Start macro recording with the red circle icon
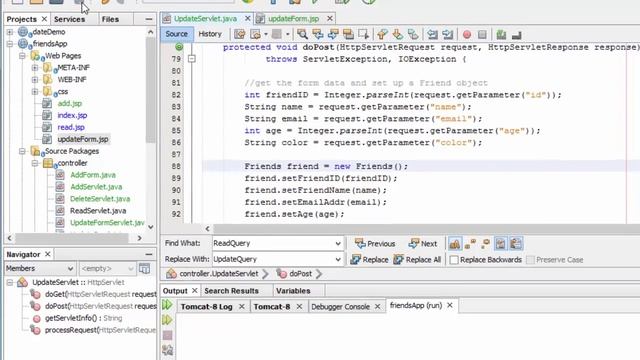This screenshot has height=360, width=640. tap(467, 34)
